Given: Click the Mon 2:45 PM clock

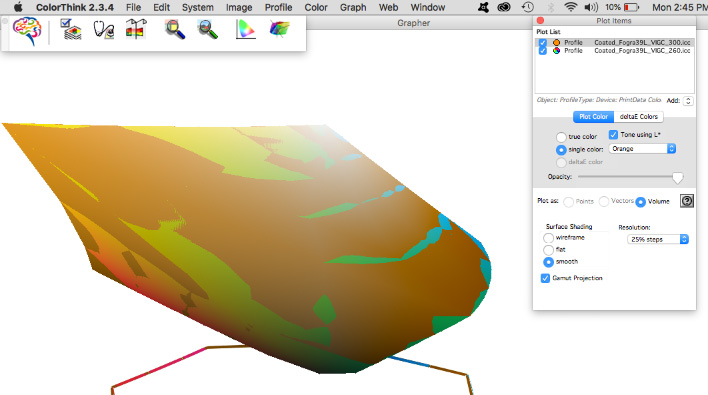Looking at the screenshot, I should (679, 7).
